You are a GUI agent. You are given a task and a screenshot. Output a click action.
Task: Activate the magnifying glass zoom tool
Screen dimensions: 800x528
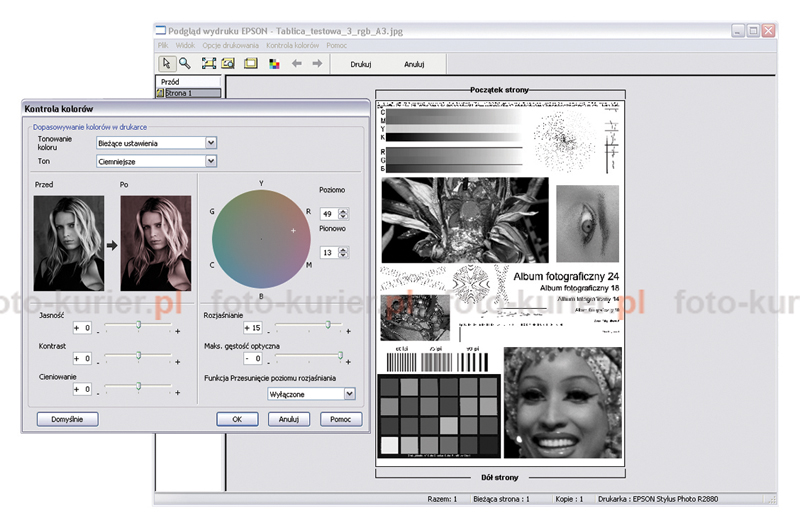click(x=184, y=63)
